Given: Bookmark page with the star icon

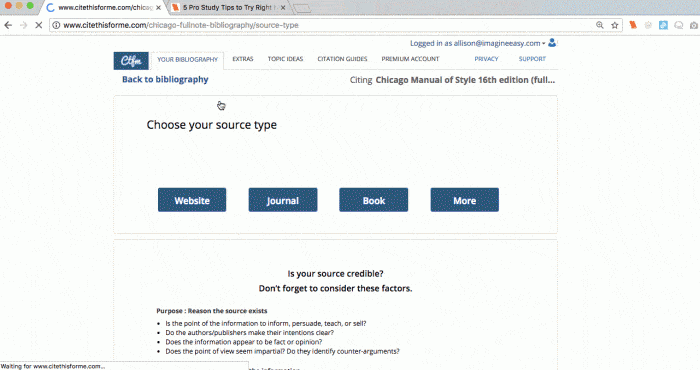Looking at the screenshot, I should pyautogui.click(x=615, y=25).
